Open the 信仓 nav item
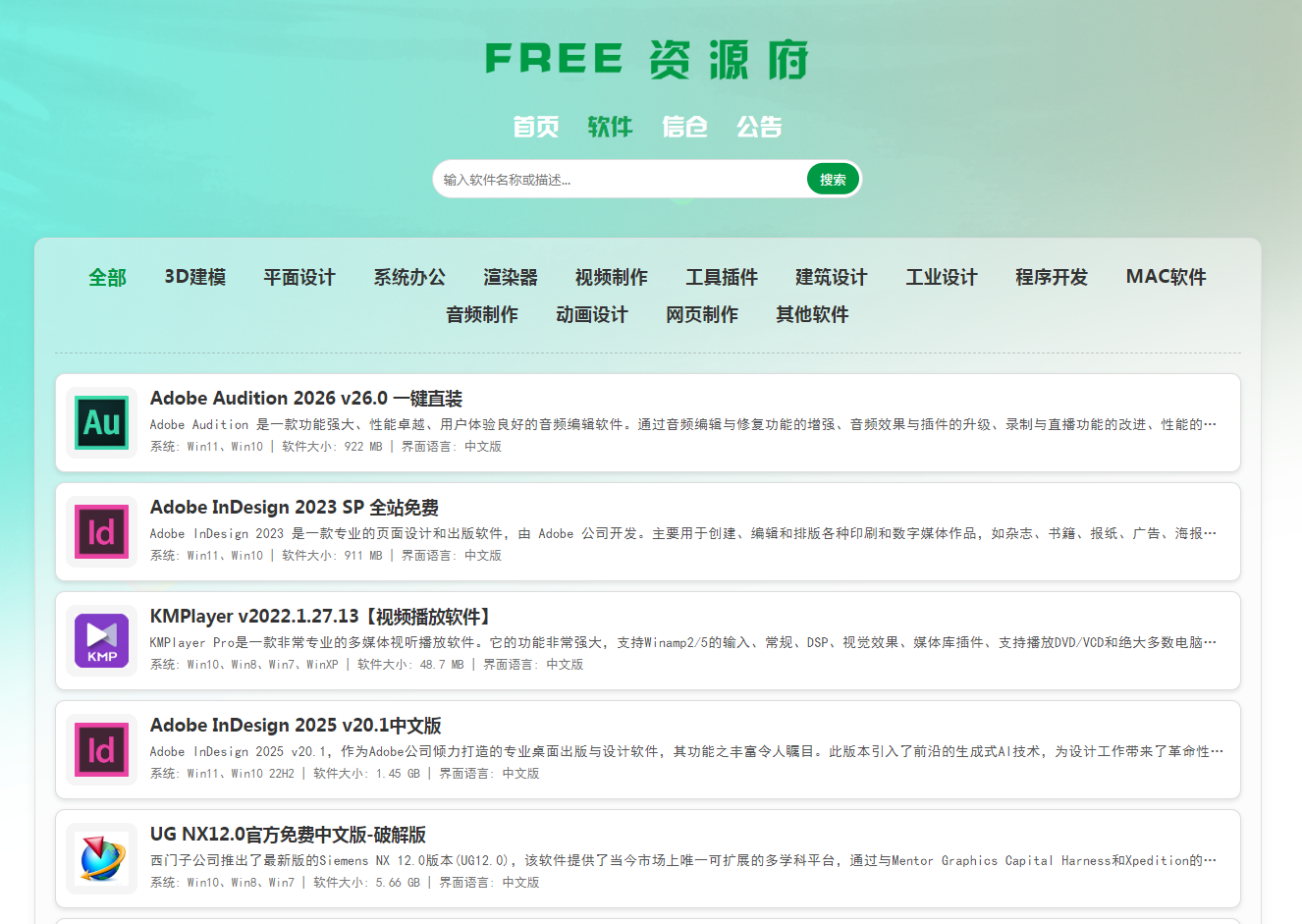The width and height of the screenshot is (1302, 924). click(685, 127)
